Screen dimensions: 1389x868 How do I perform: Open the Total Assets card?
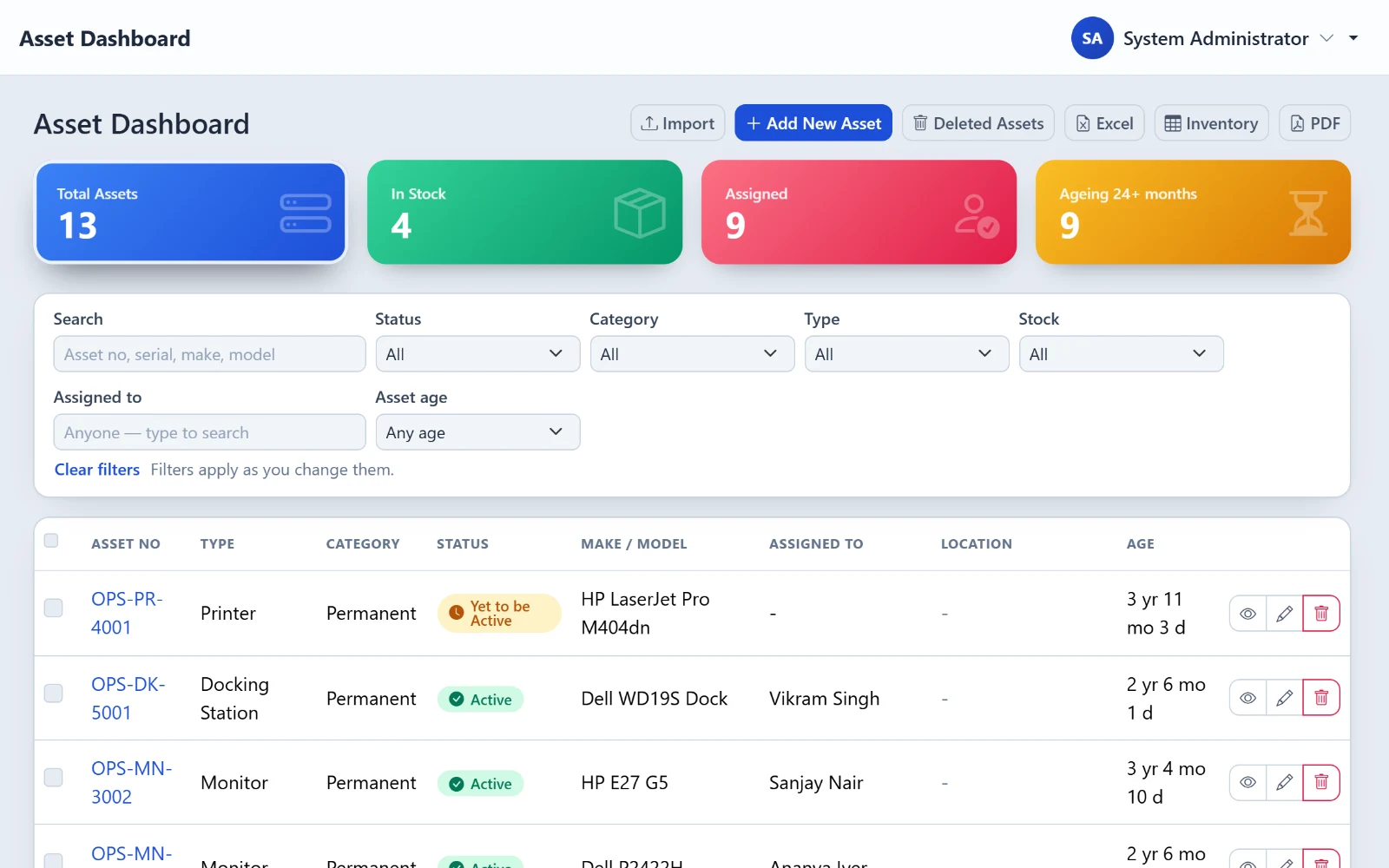[x=190, y=213]
